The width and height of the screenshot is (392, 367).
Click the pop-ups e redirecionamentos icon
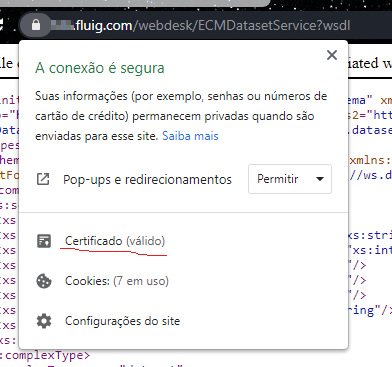tap(43, 179)
